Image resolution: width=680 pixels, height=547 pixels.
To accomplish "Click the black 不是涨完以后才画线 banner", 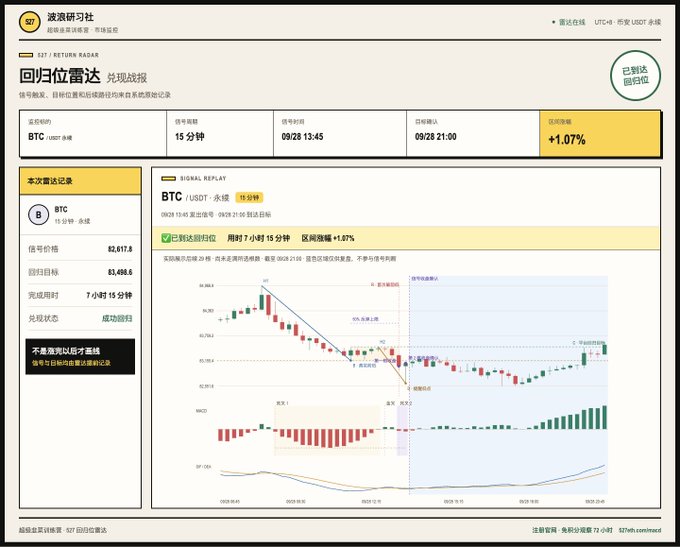I will click(x=80, y=356).
